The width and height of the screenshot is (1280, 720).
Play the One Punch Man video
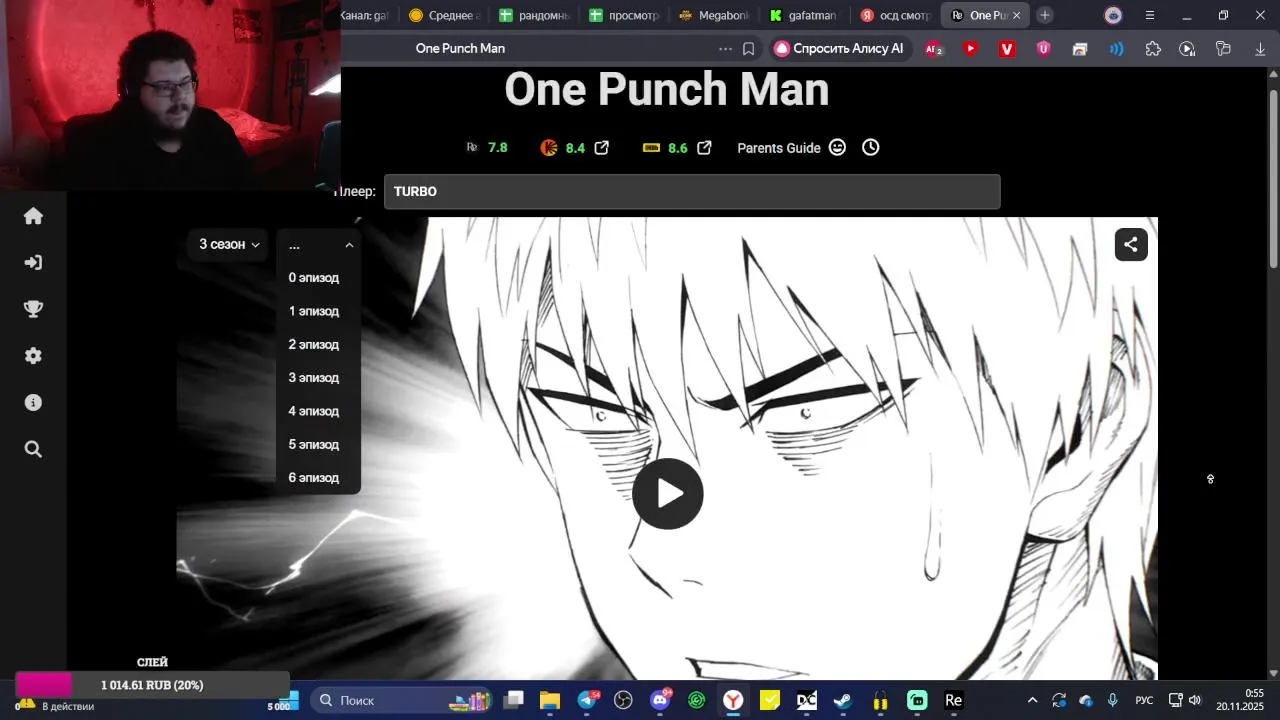668,493
